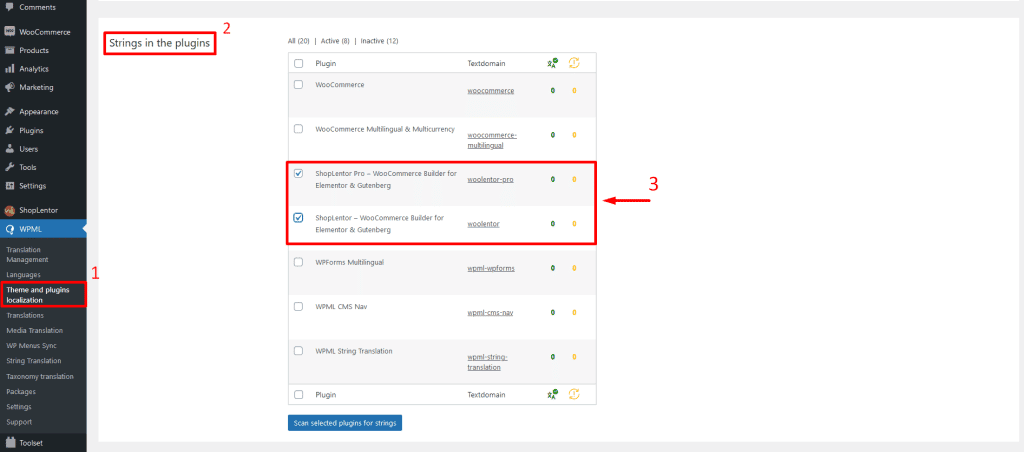Check the WPML String Translation checkbox
1024x452 pixels.
point(298,351)
